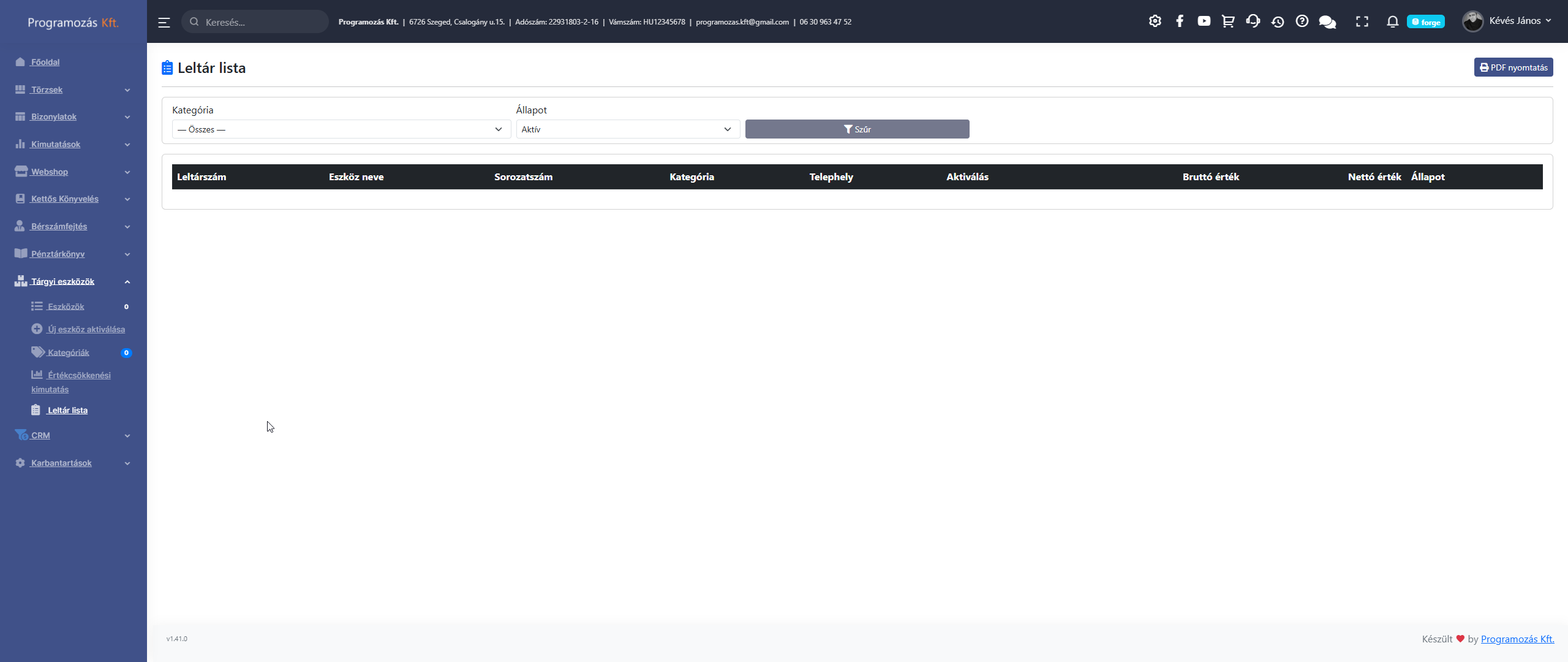Open the history clock icon
The image size is (1568, 662).
coord(1277,22)
